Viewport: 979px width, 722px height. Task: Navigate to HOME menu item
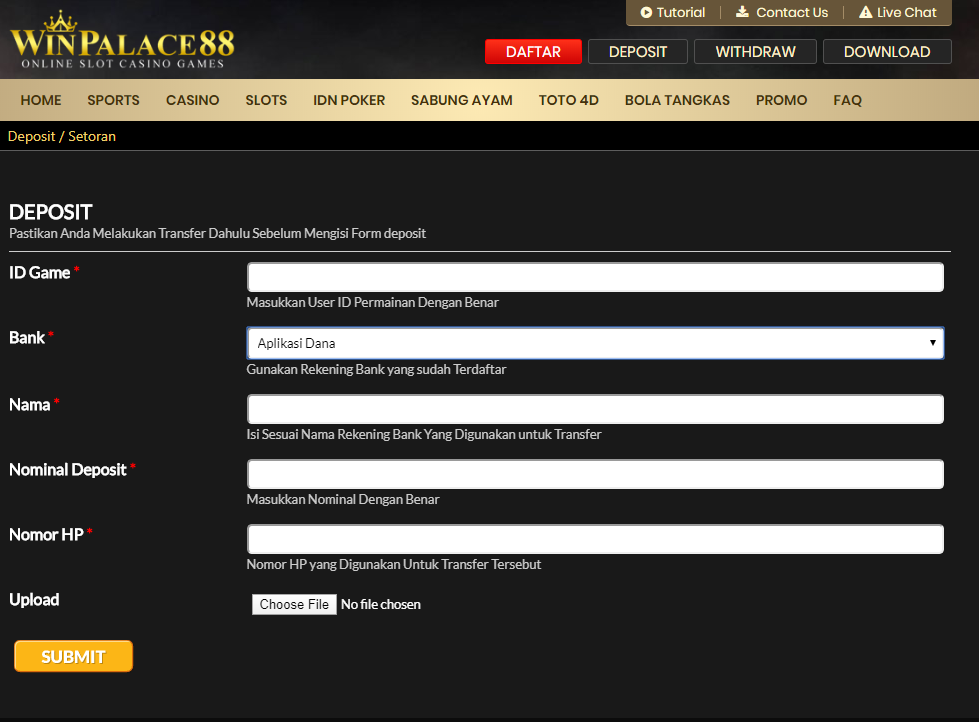pos(41,100)
